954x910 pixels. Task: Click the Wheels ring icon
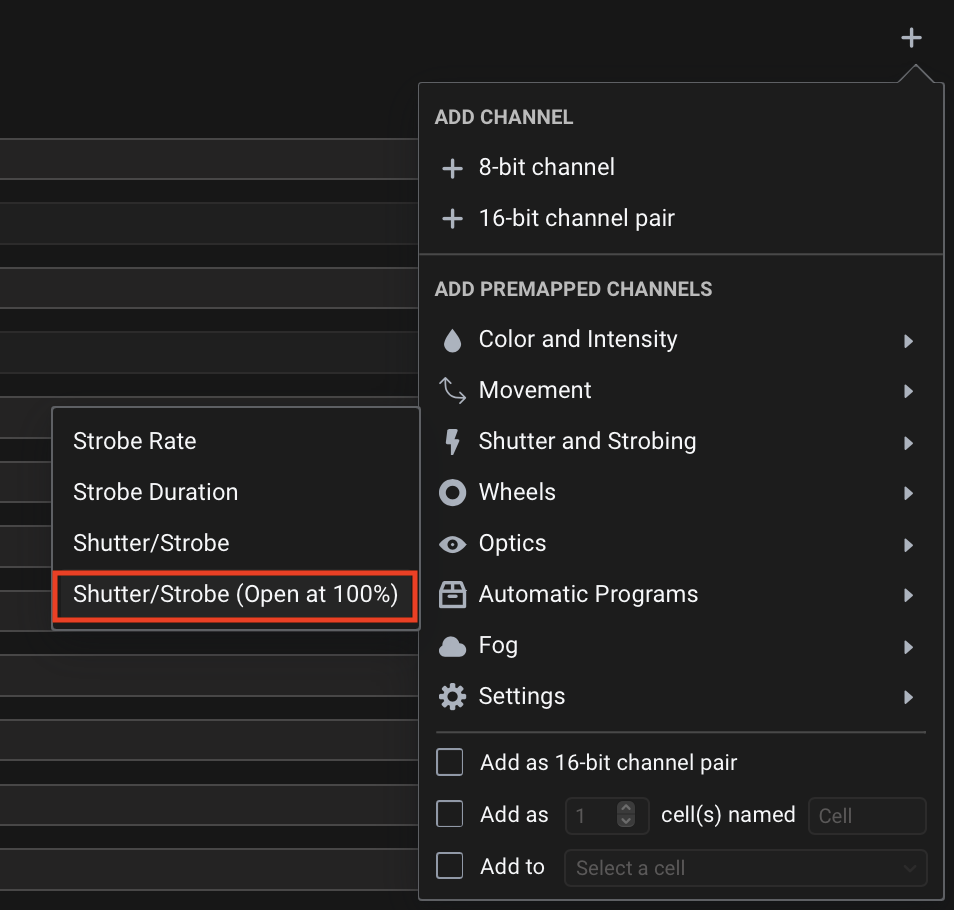(x=452, y=493)
